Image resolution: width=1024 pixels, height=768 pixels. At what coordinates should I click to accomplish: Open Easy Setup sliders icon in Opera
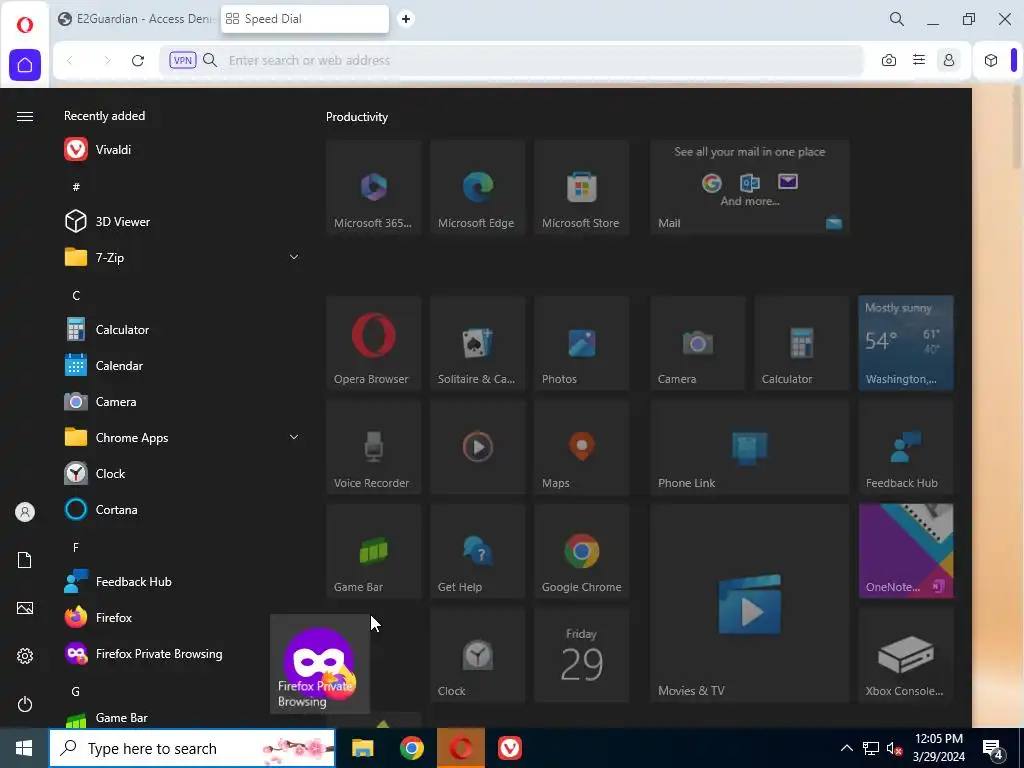tap(919, 61)
